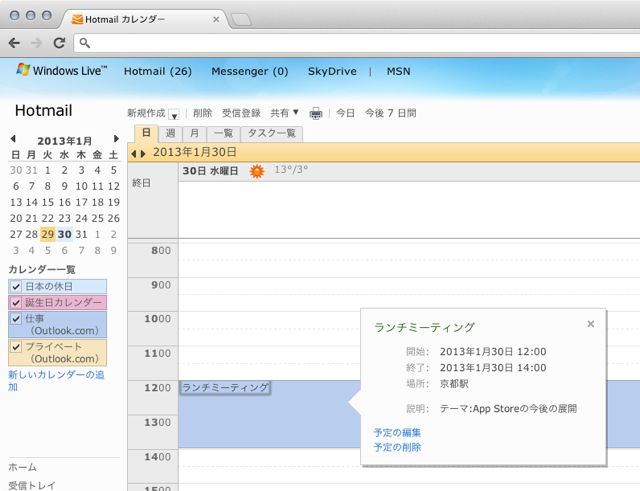Open Messenger (0) in top navigation
640x491 pixels.
click(x=250, y=71)
